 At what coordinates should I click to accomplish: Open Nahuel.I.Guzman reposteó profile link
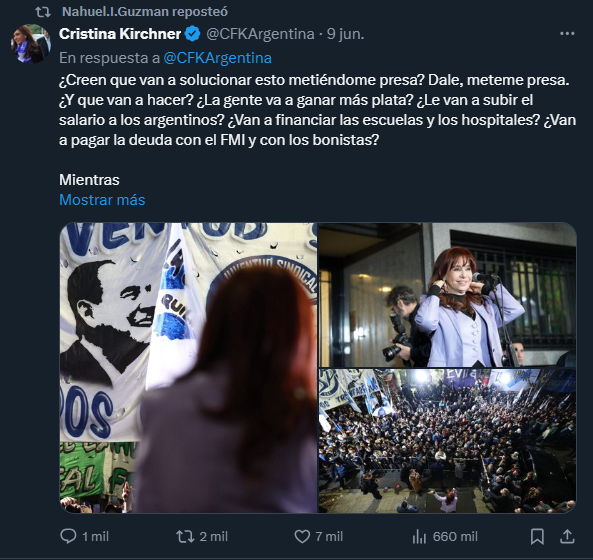coord(145,12)
